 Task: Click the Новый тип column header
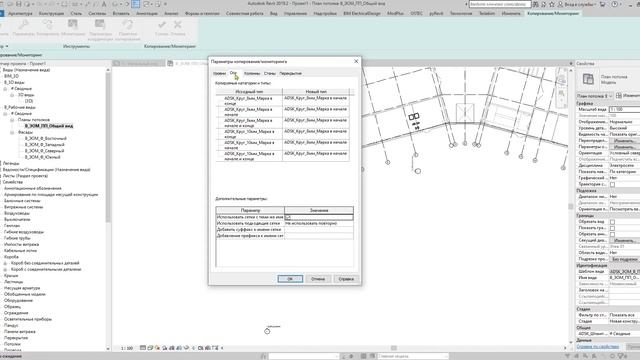(316, 92)
